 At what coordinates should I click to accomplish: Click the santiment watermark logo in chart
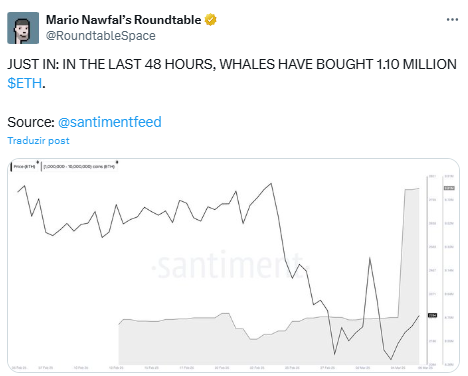(x=230, y=266)
